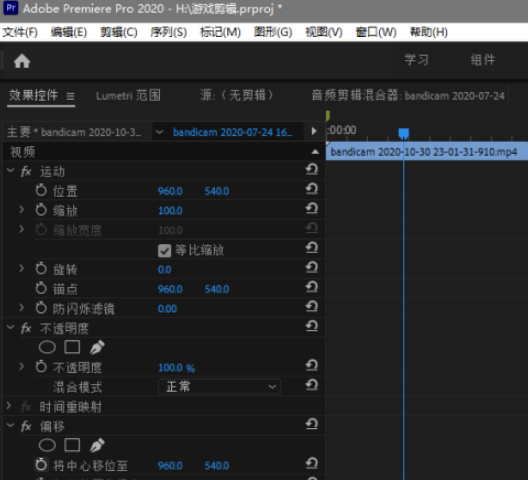Image resolution: width=528 pixels, height=480 pixels.
Task: Create ellipse mask under 不透明度
Action: pos(47,347)
